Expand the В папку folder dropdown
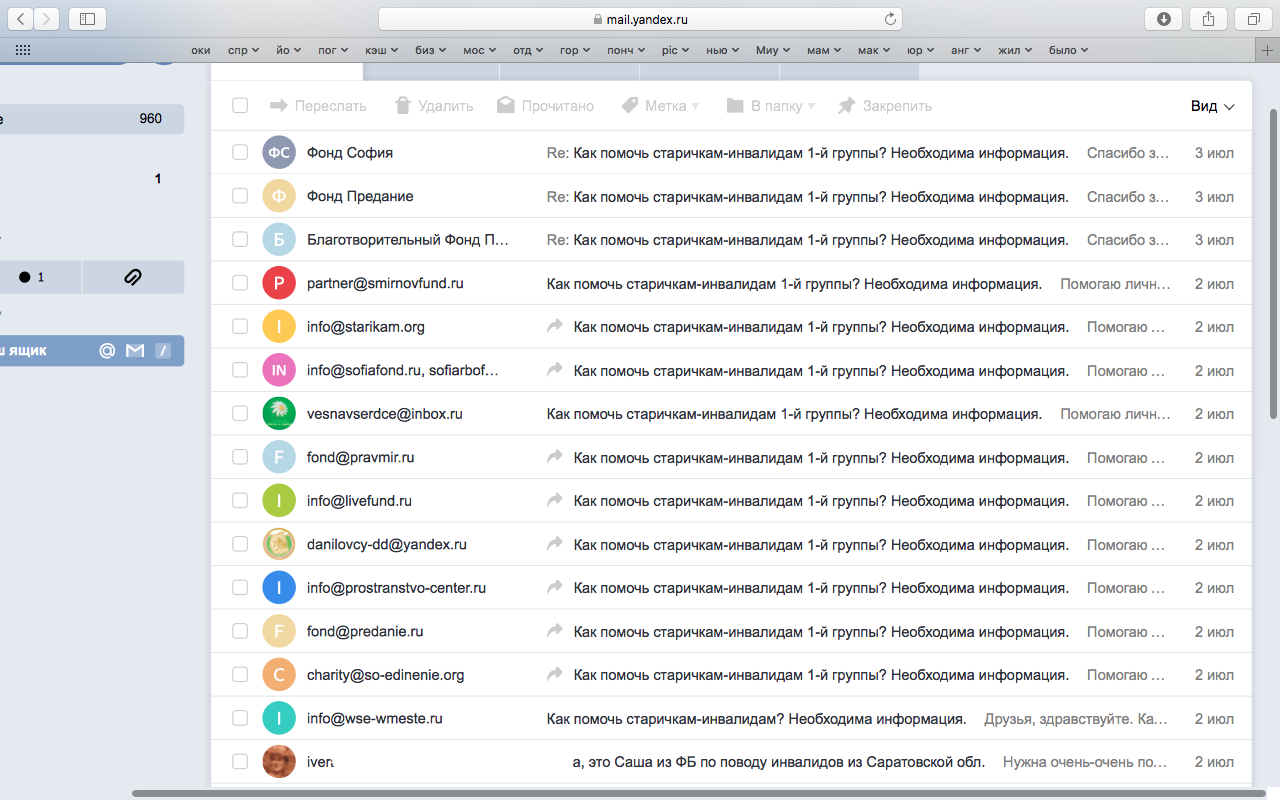 (x=771, y=106)
